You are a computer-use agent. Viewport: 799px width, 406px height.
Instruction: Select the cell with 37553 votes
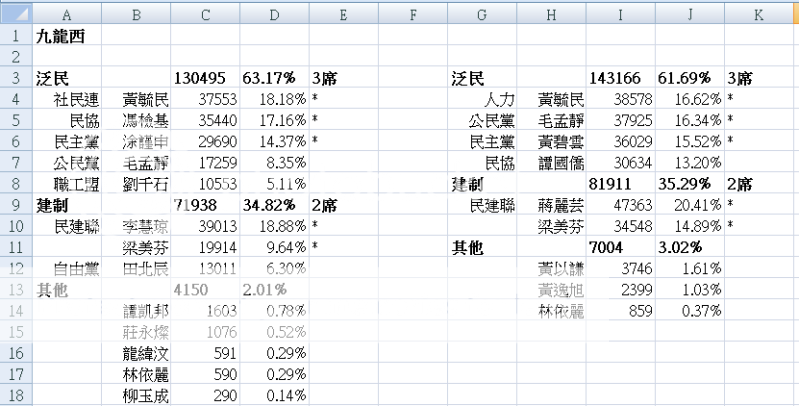205,99
